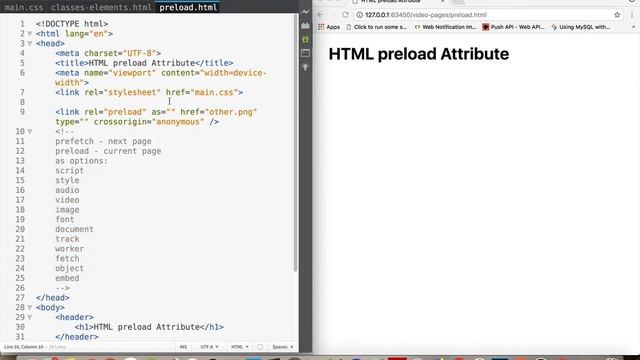Click the lightbulb hint icon in Brackets sidebar
Viewport: 640px width, 360px height.
(305, 67)
